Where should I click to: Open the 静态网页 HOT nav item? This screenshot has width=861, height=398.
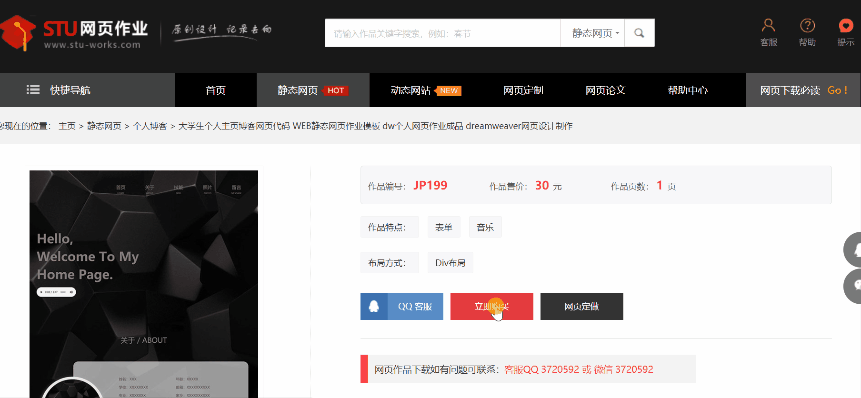tap(313, 90)
